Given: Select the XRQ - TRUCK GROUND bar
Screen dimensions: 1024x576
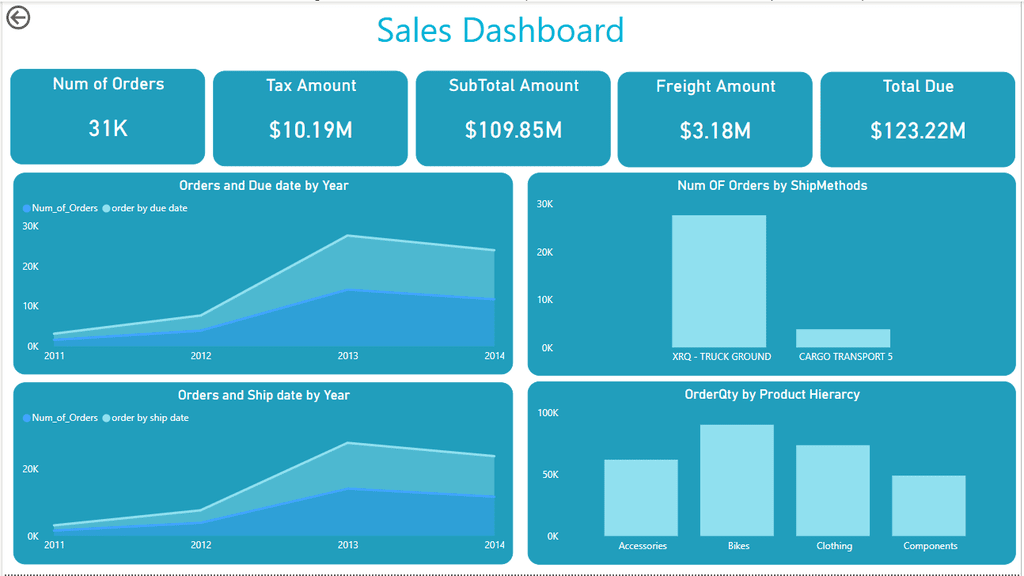Looking at the screenshot, I should coord(719,281).
